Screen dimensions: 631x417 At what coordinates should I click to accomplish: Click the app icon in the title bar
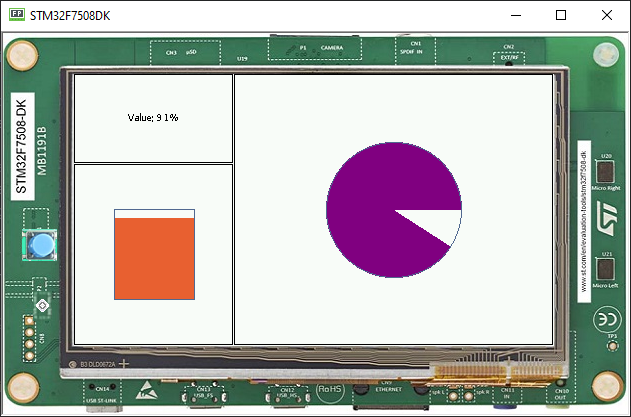(x=17, y=16)
